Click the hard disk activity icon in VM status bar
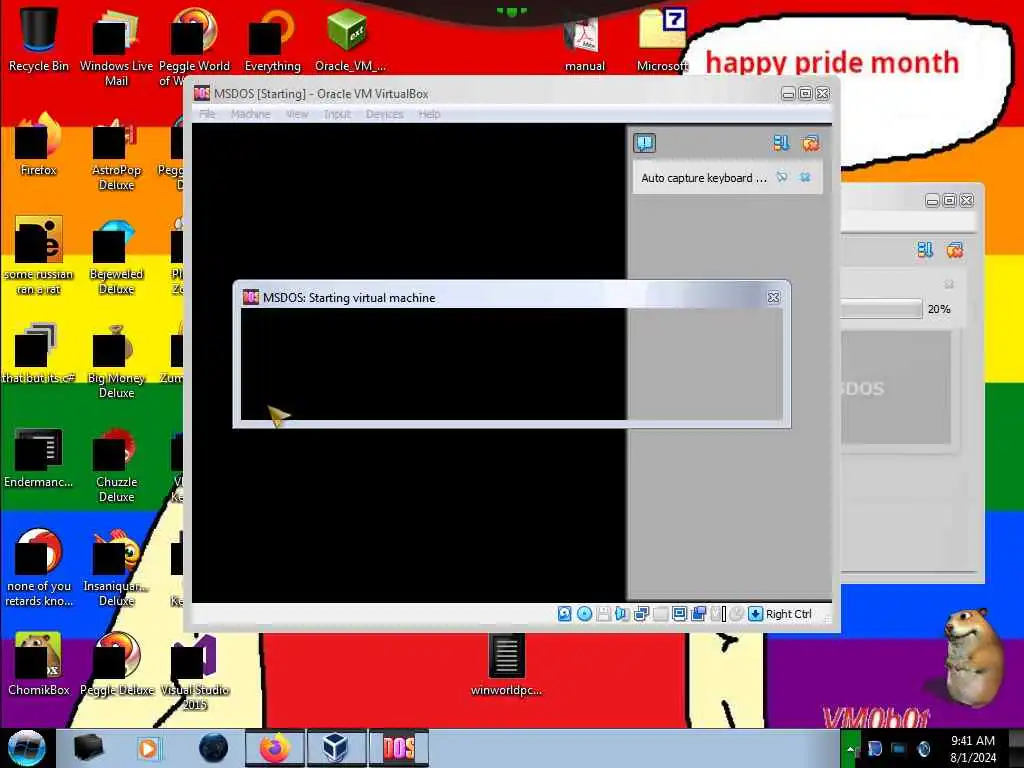 [564, 614]
